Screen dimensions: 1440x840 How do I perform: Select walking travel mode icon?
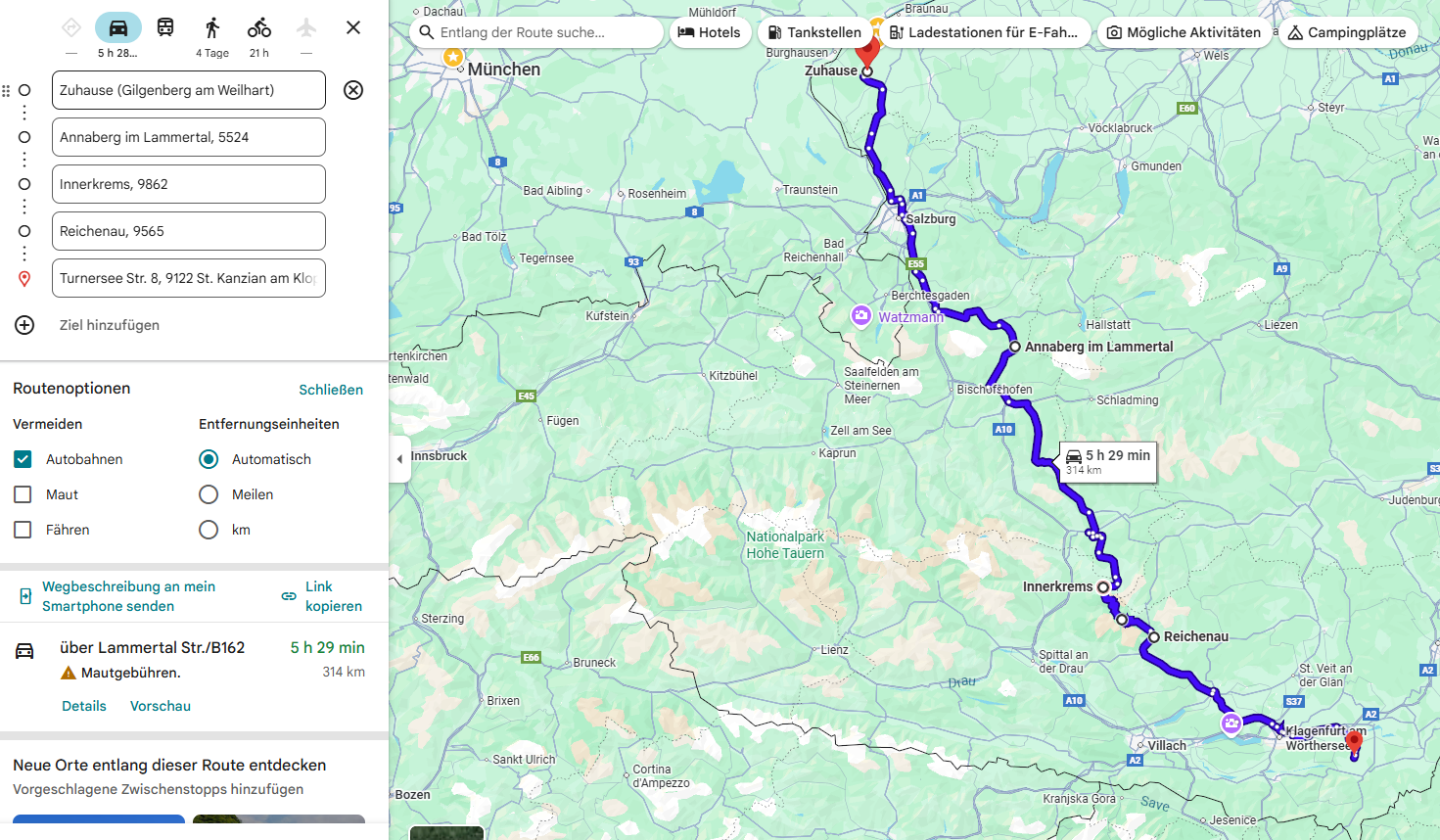(212, 27)
